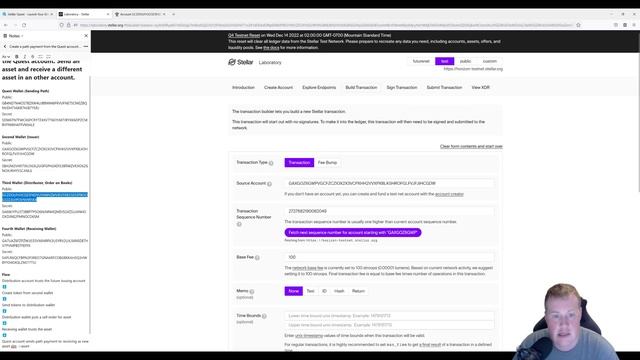Go forward with the browser forward arrow
Viewport: 640px width, 360px height.
click(x=15, y=25)
